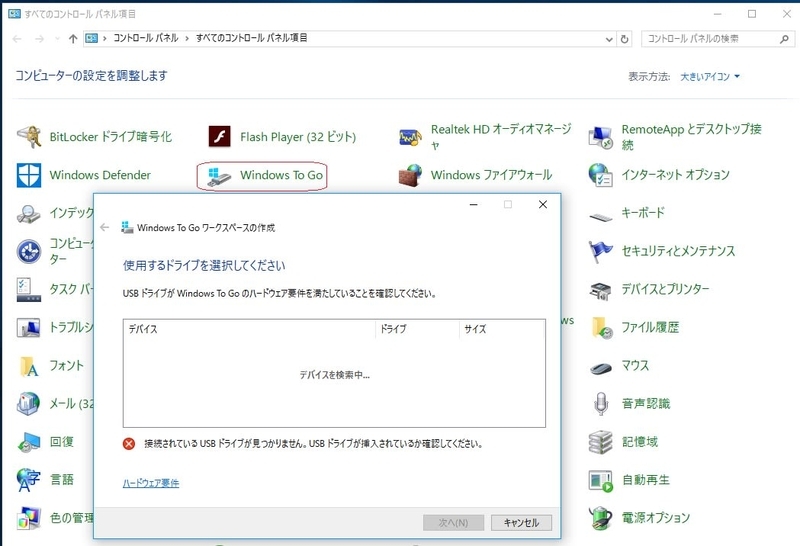Open 回復 recovery icon
Screen dimensions: 800x546
tap(29, 442)
